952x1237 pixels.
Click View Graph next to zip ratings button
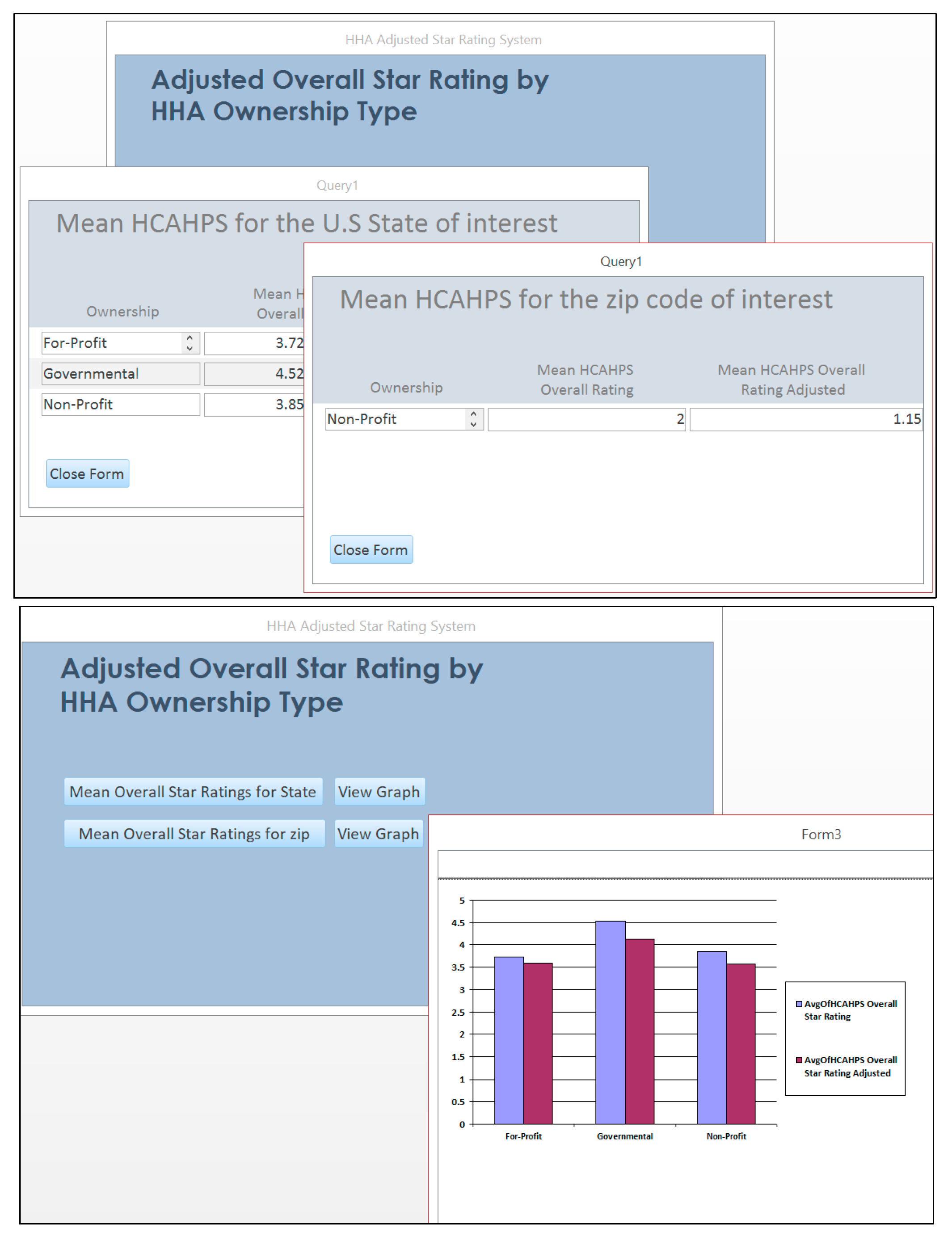[x=378, y=833]
